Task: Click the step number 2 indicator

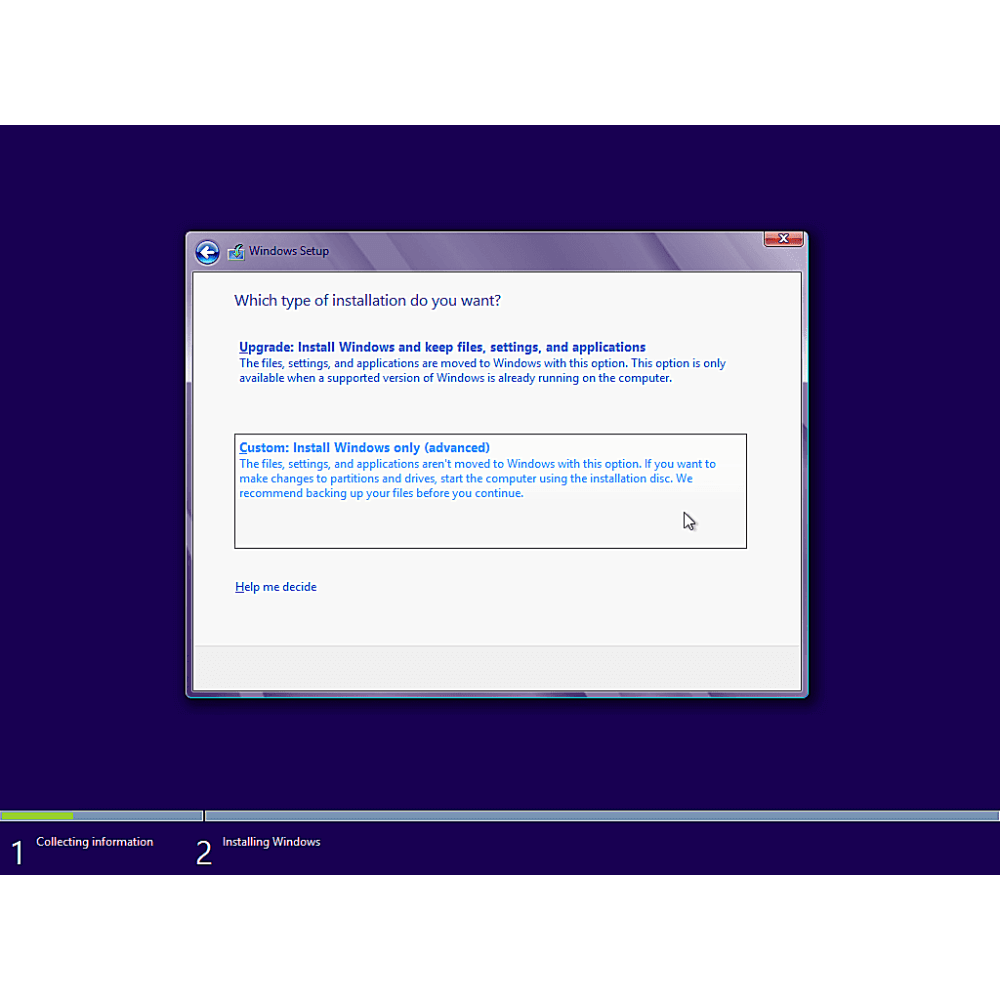Action: click(204, 853)
